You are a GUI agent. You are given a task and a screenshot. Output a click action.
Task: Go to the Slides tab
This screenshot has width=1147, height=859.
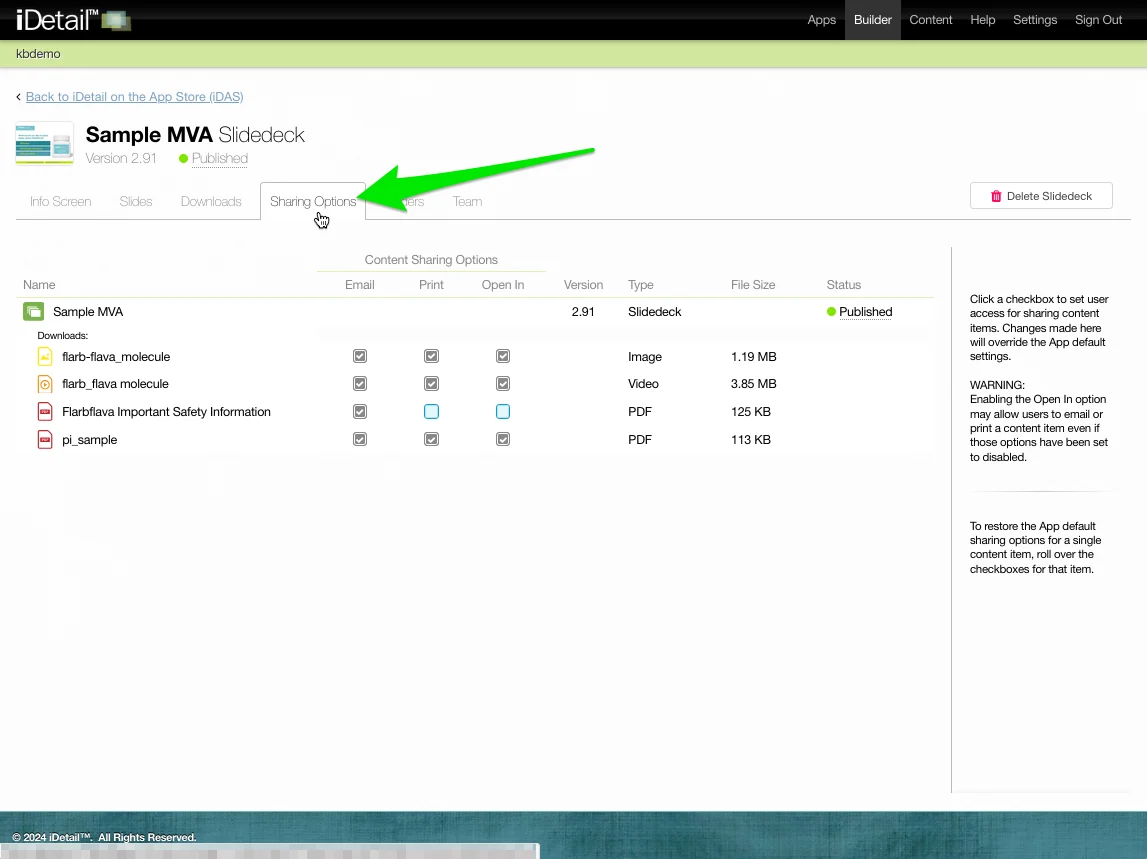(x=136, y=201)
